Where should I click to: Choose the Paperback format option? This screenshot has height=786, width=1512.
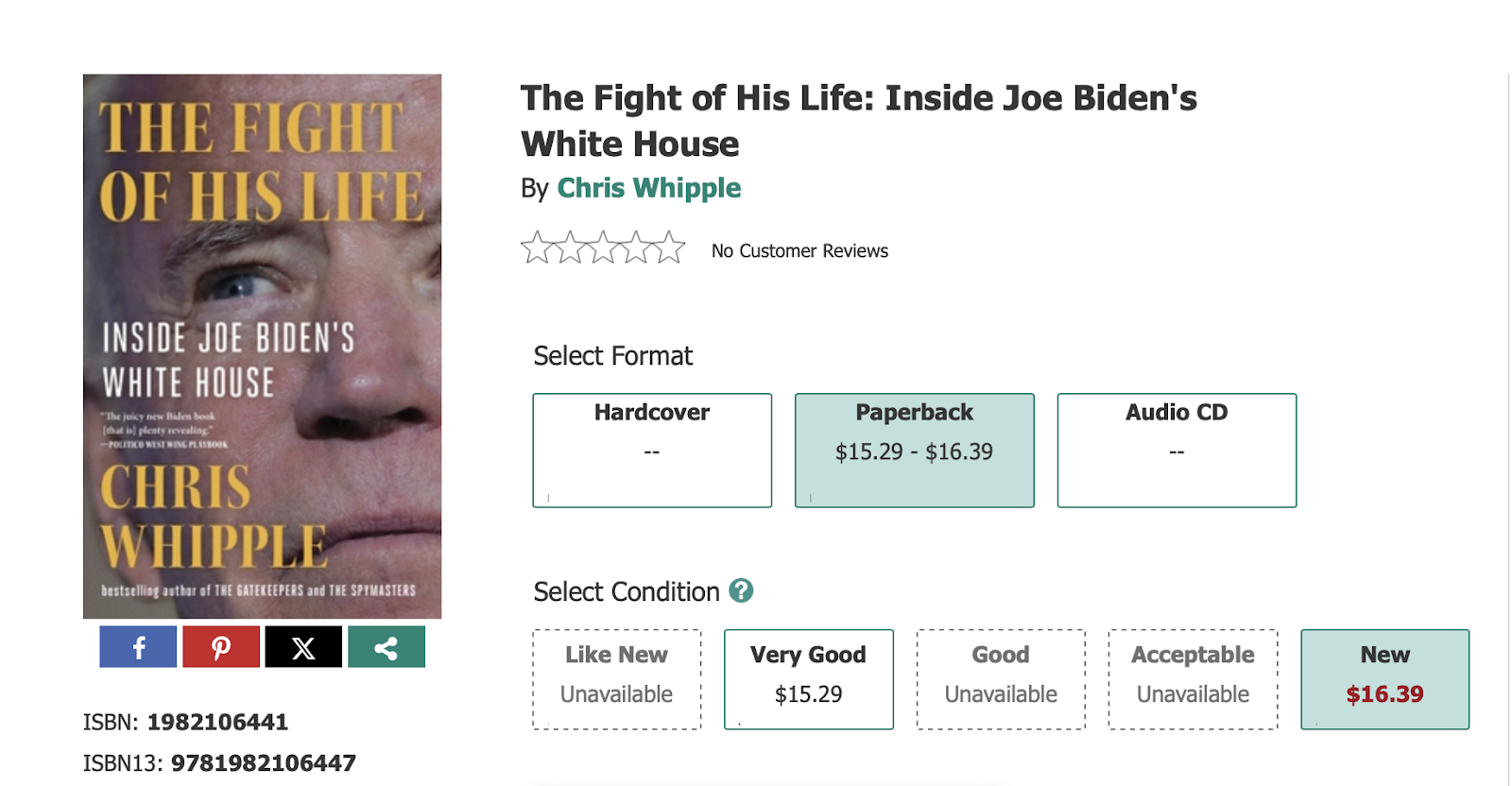click(914, 450)
